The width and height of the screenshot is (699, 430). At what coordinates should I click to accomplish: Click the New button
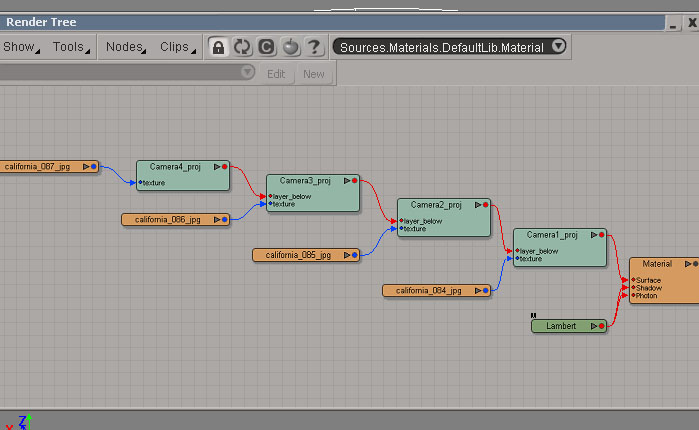click(x=314, y=74)
